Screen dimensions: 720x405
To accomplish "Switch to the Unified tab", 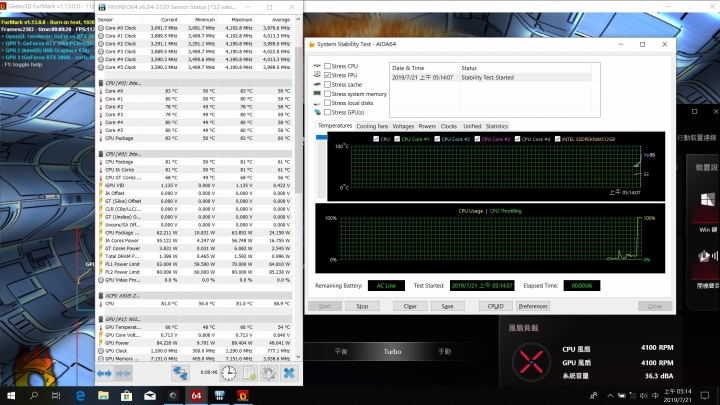I will pos(472,126).
